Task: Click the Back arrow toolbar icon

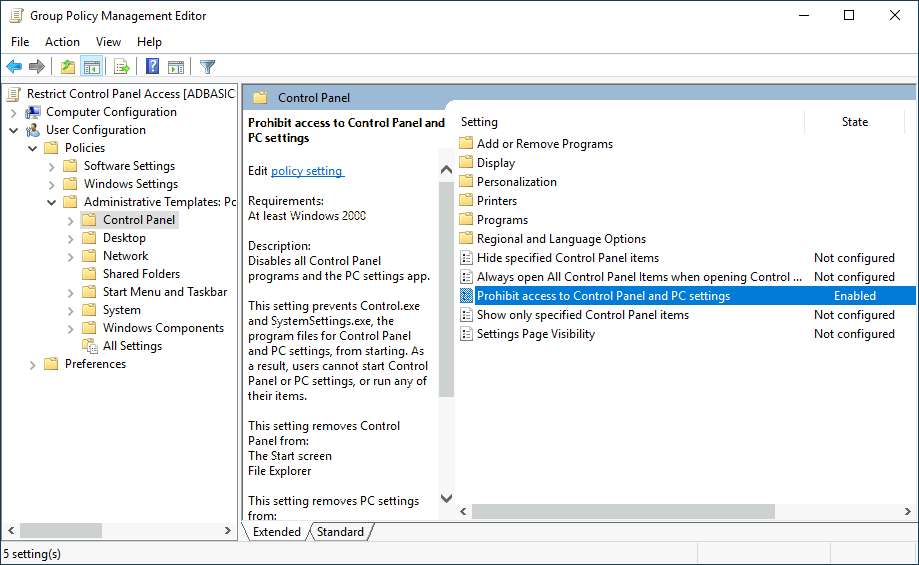Action: (x=14, y=67)
